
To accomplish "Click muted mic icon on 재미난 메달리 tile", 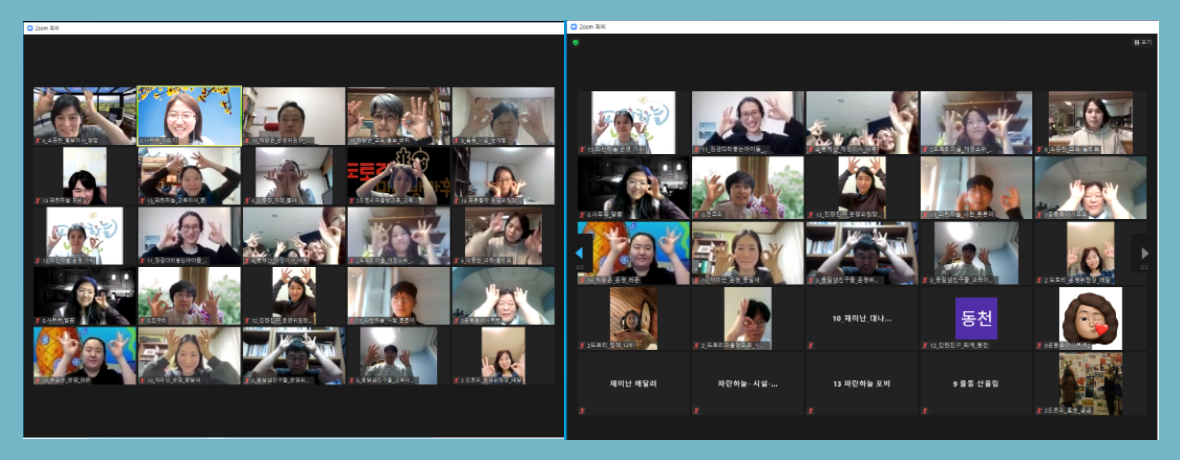I will pyautogui.click(x=583, y=410).
